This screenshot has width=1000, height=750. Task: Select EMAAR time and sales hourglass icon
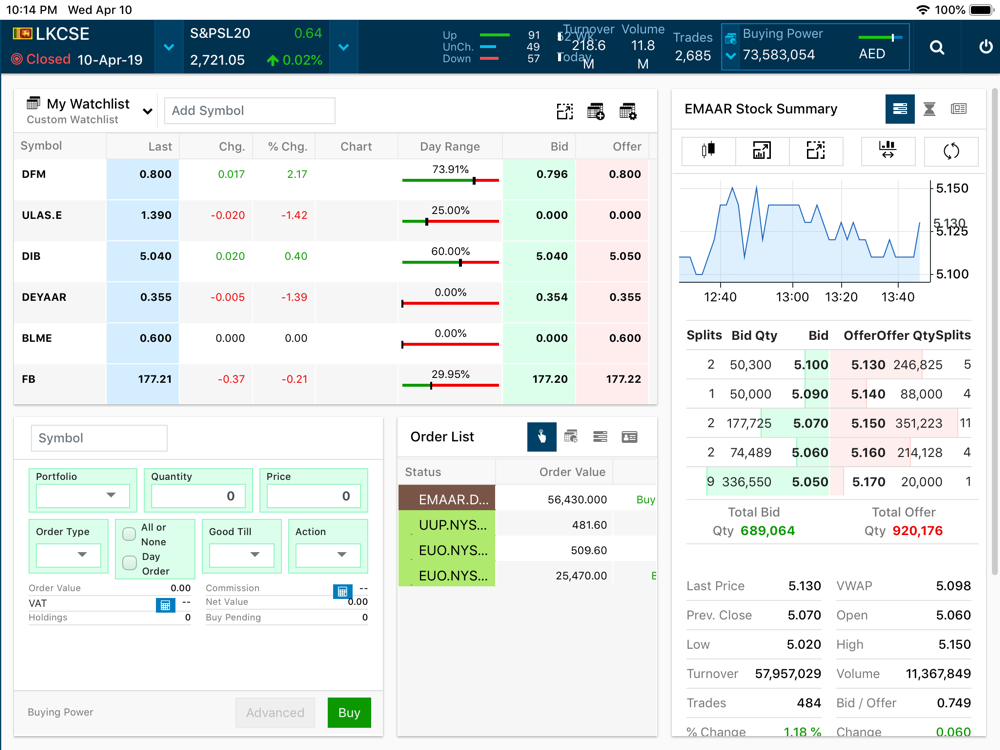click(x=929, y=109)
